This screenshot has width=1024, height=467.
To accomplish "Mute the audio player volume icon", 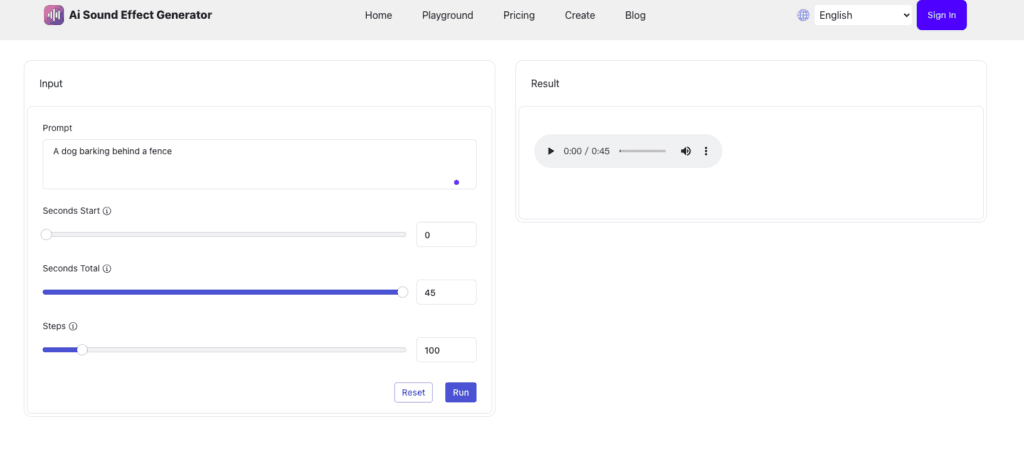I will coord(686,152).
